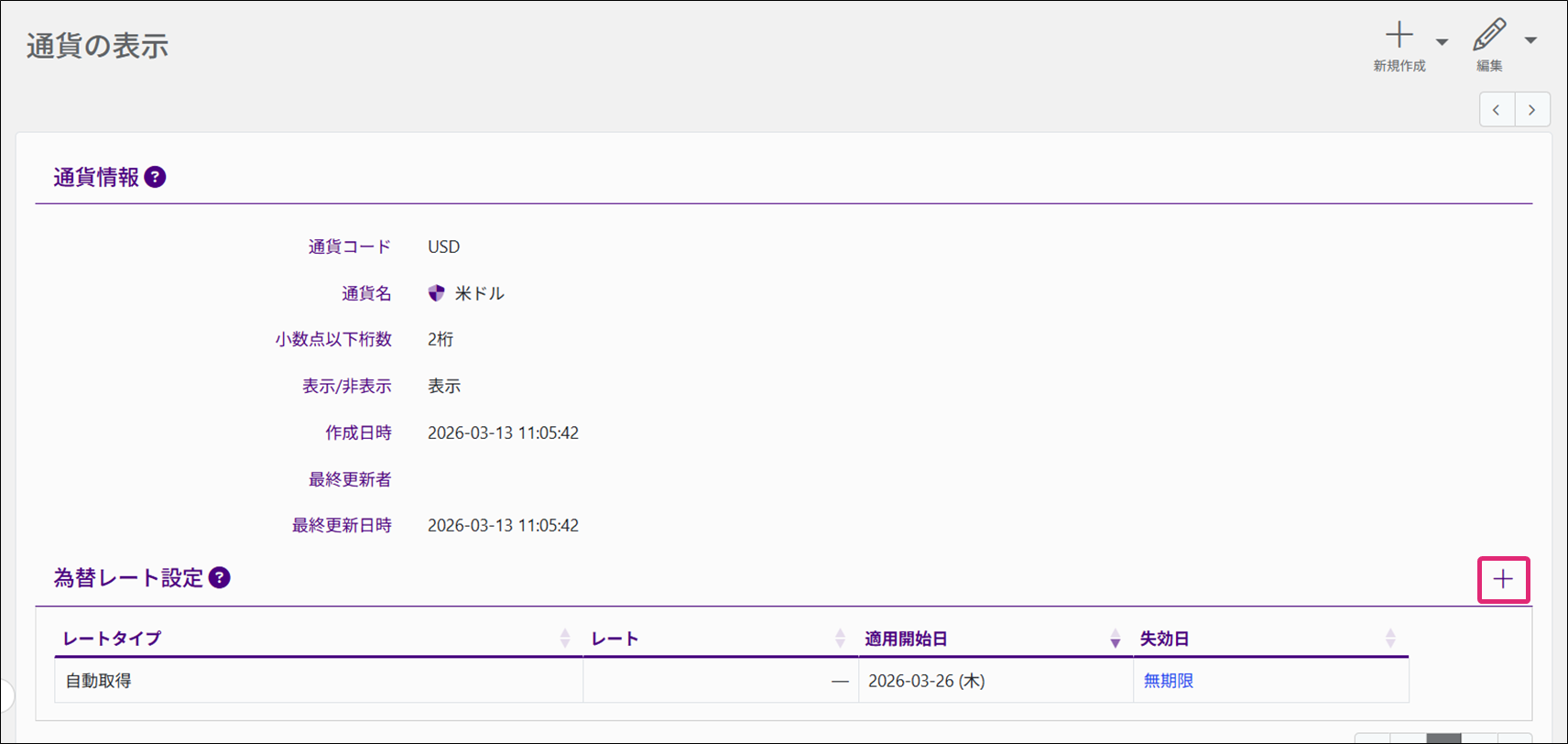Click the 新規作成 plus icon
Image resolution: width=1568 pixels, height=744 pixels.
(x=1399, y=37)
